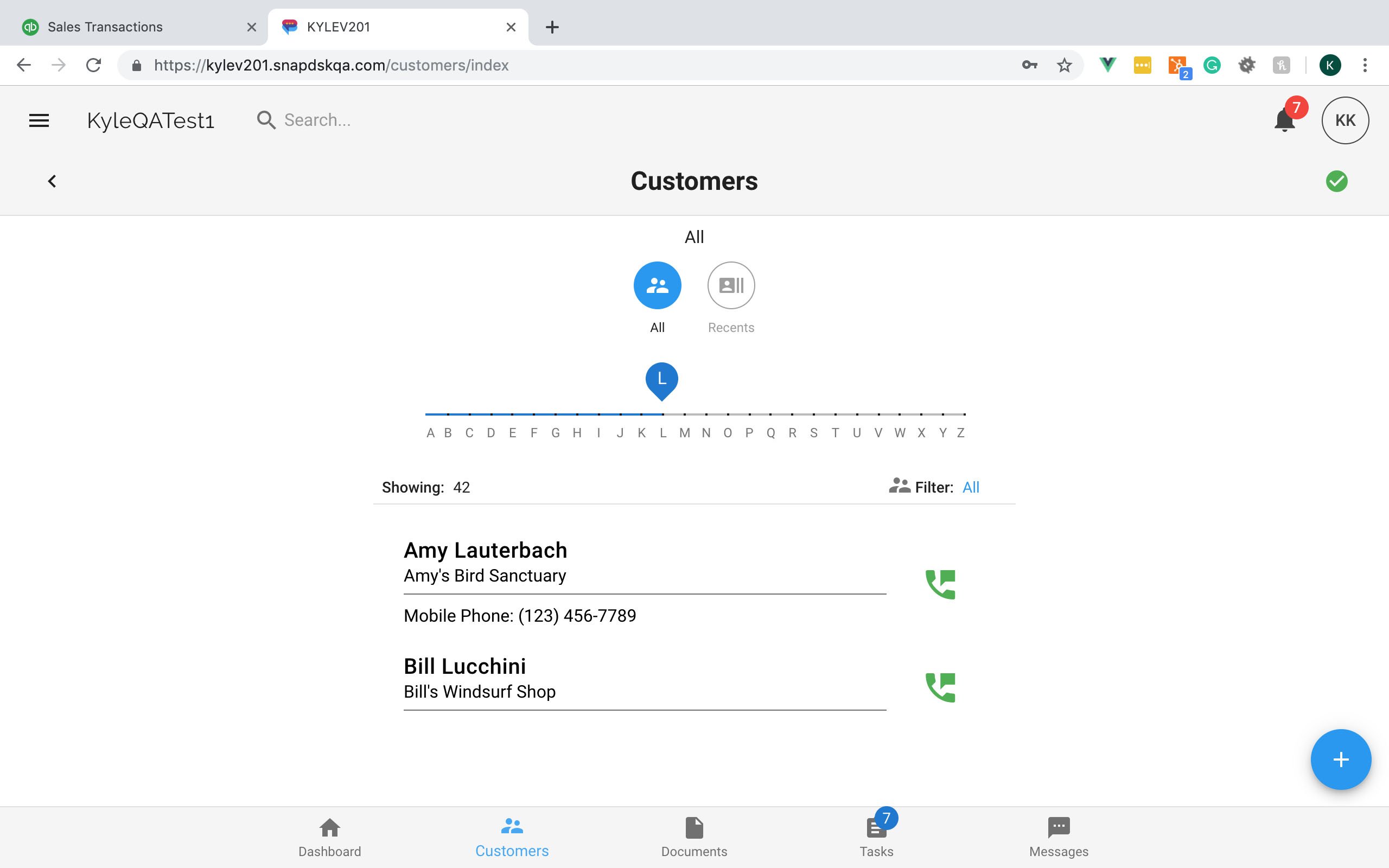Switch to the Recents customers view
The height and width of the screenshot is (868, 1389).
pos(731,285)
